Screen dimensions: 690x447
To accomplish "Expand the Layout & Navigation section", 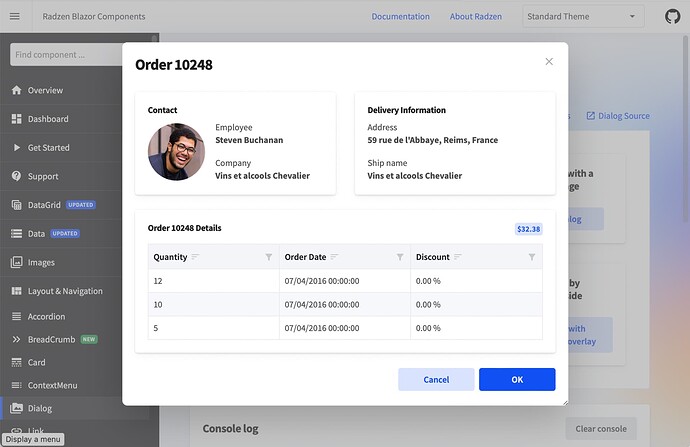I will tap(61, 291).
